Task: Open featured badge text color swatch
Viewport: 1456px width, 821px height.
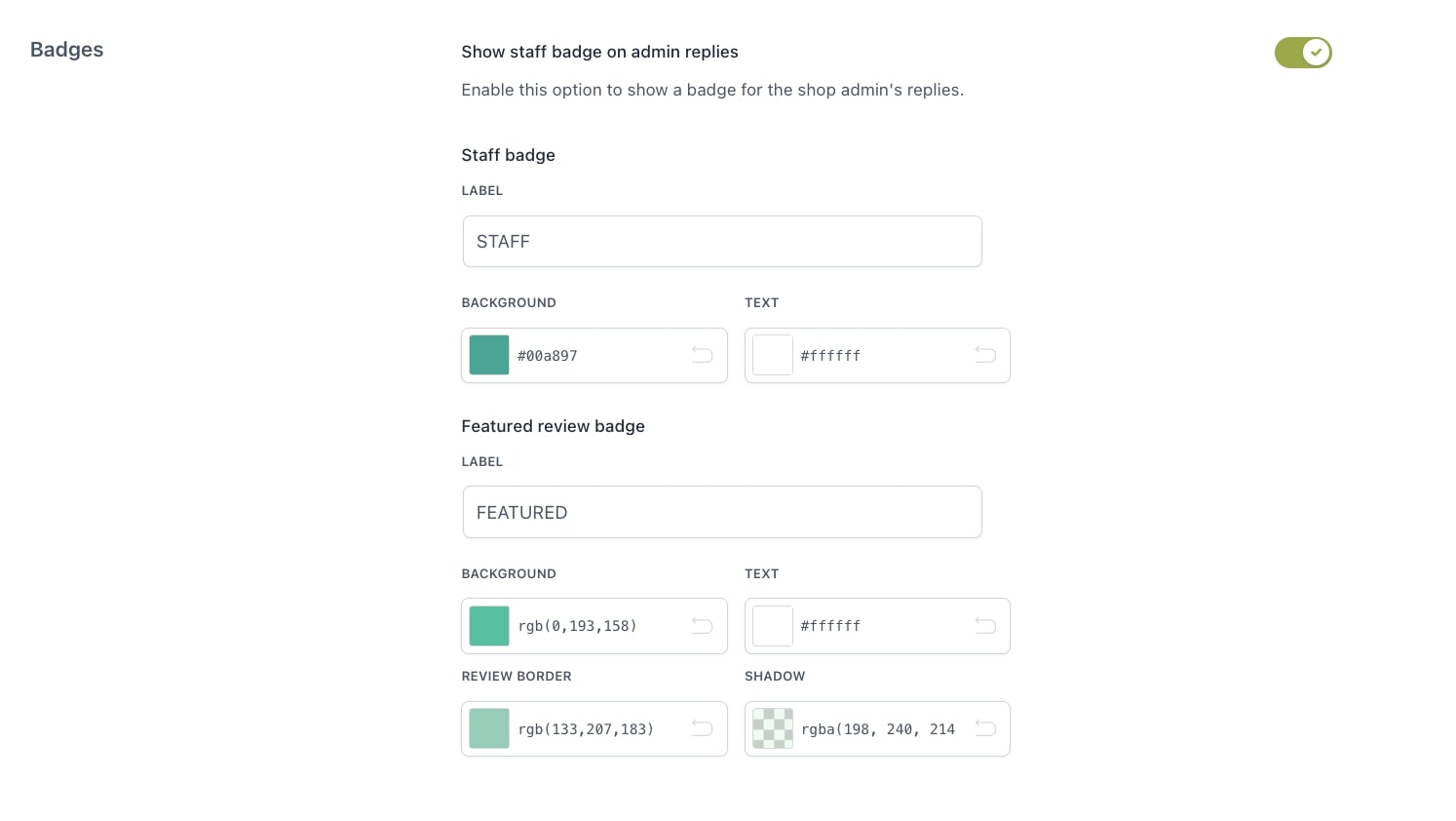Action: click(x=773, y=626)
